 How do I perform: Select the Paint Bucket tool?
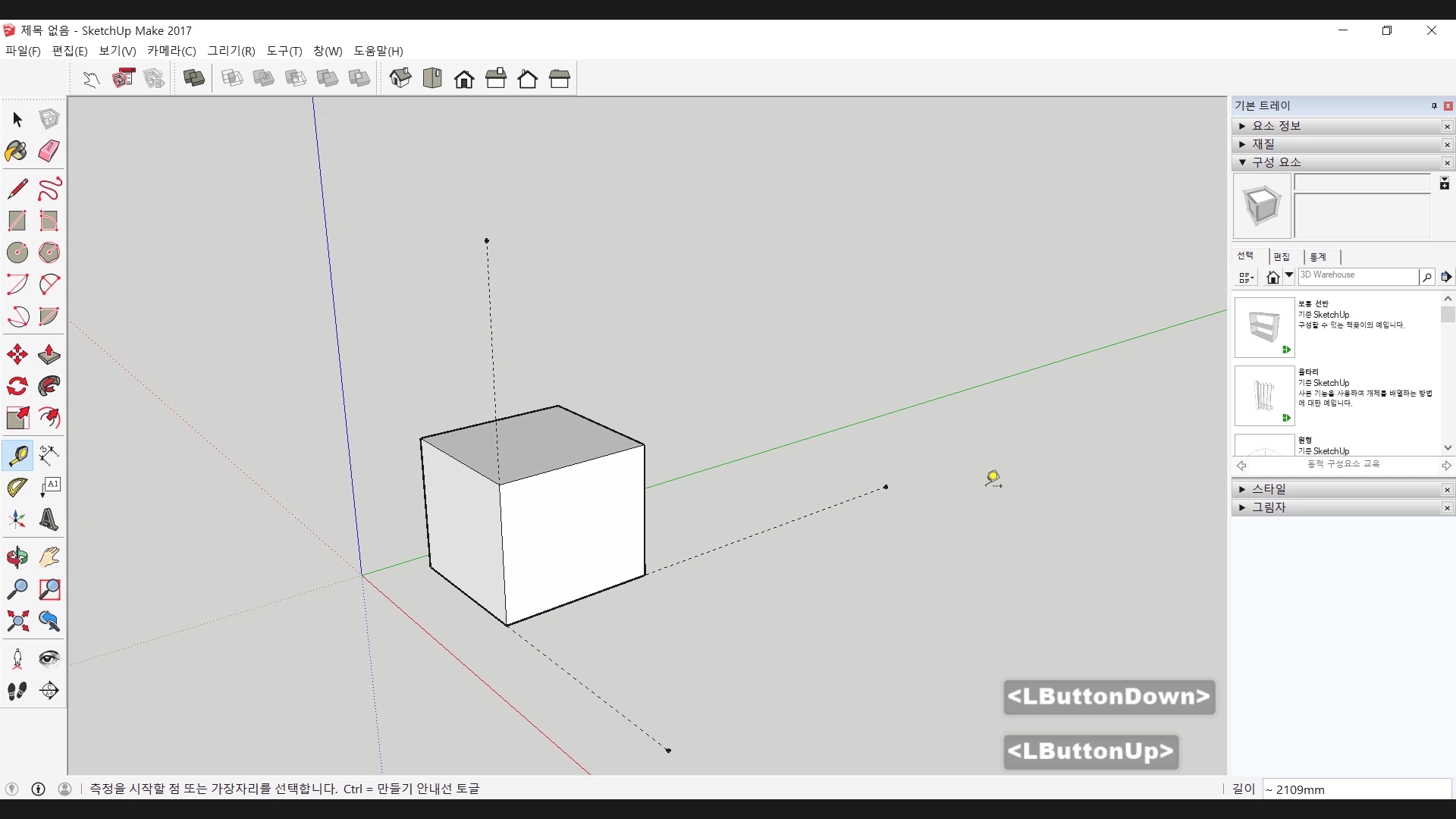coord(17,151)
